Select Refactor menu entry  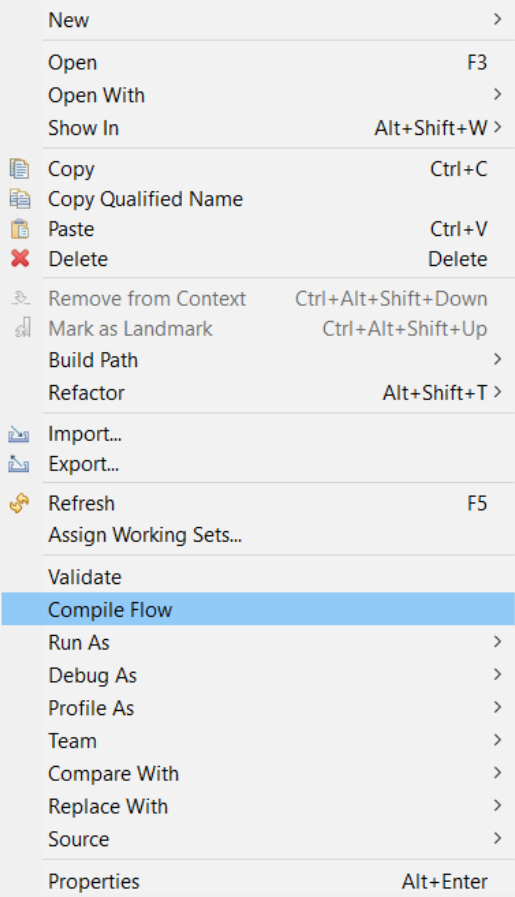point(258,392)
